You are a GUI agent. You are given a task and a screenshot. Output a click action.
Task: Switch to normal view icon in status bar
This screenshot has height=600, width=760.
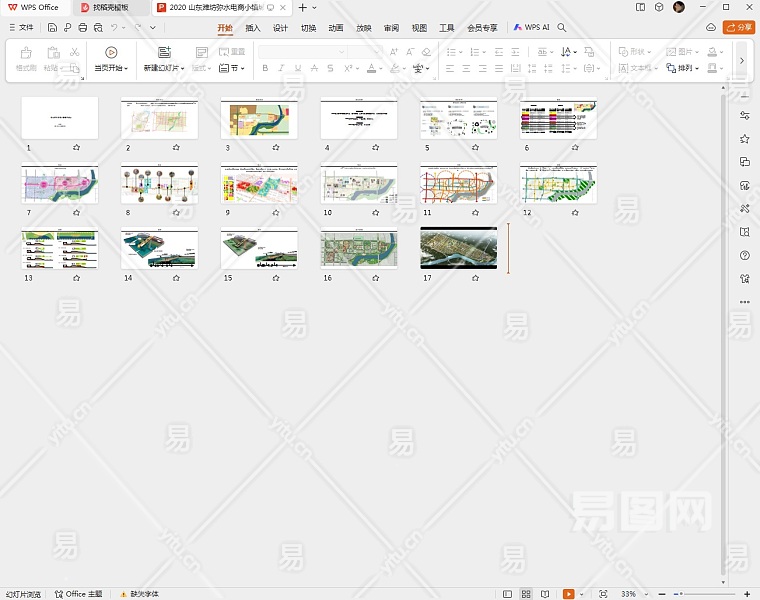[507, 594]
